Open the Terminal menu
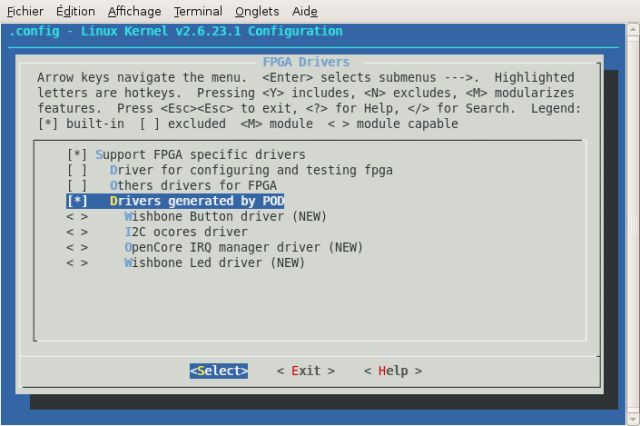 coord(198,11)
